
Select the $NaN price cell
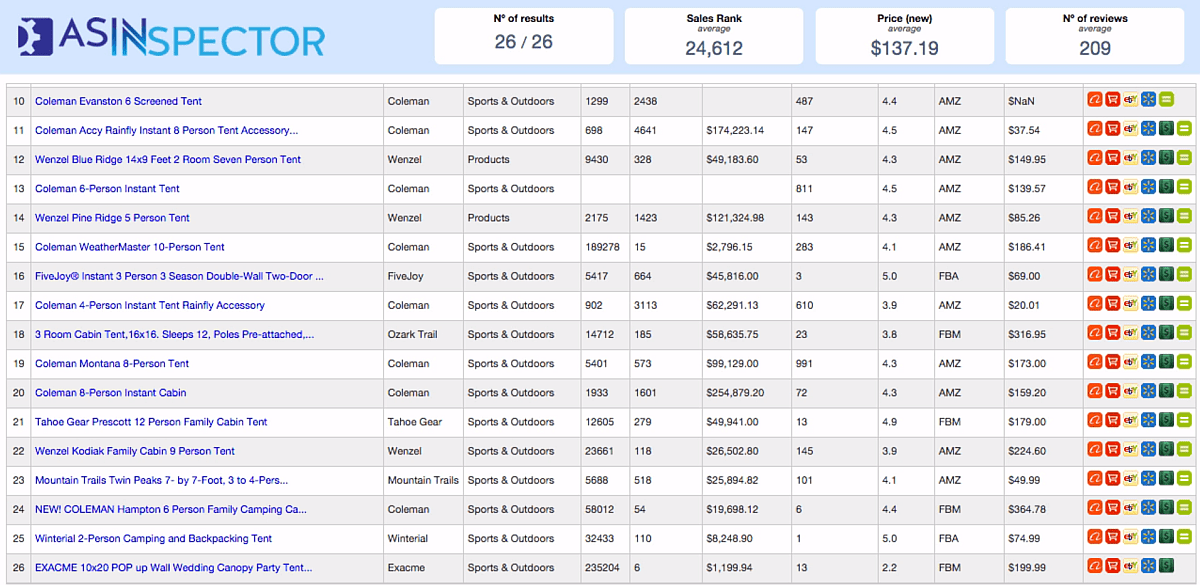tap(1043, 101)
